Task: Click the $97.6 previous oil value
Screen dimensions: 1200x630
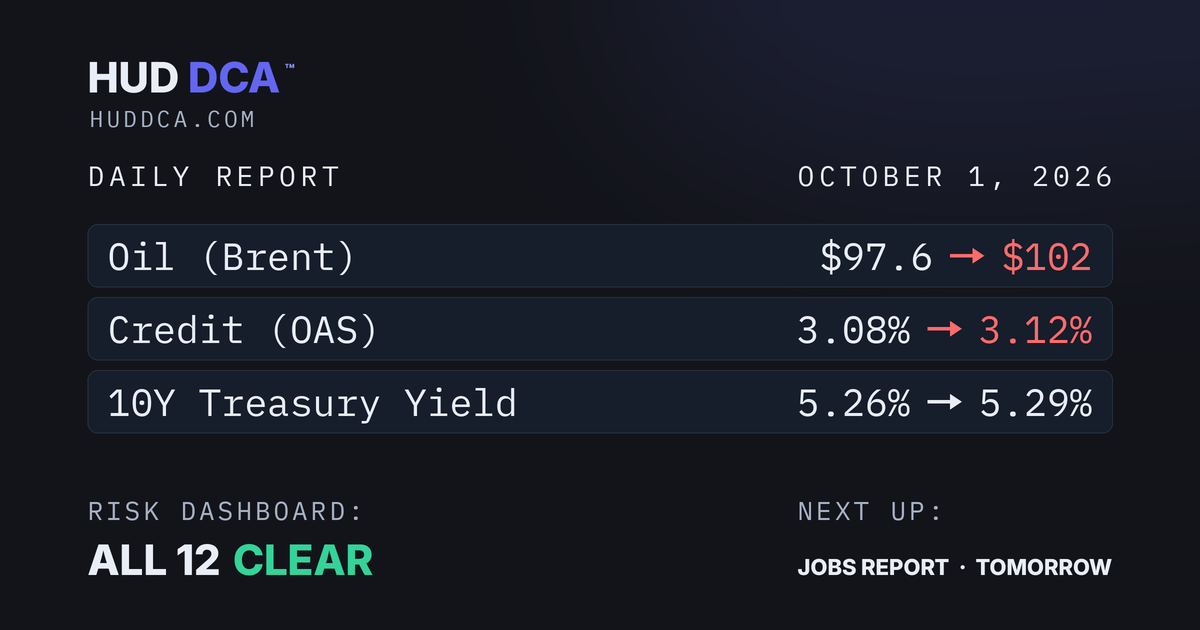Action: coord(876,257)
